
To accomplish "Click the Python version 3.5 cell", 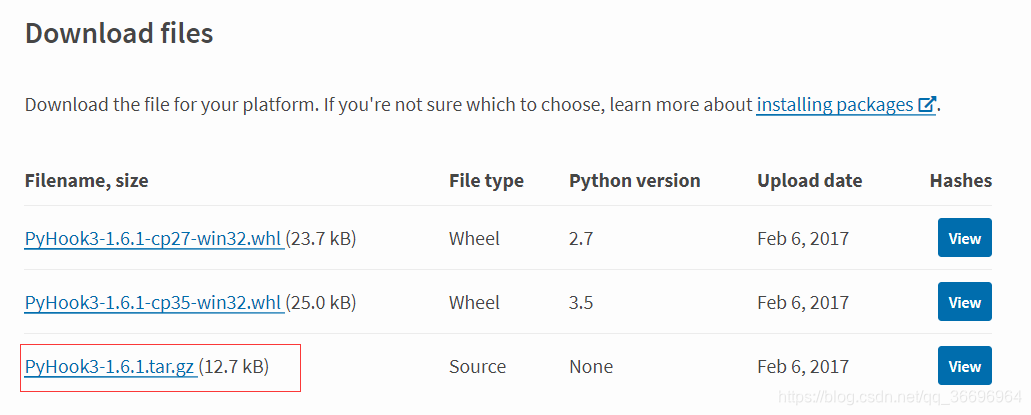I will 581,303.
